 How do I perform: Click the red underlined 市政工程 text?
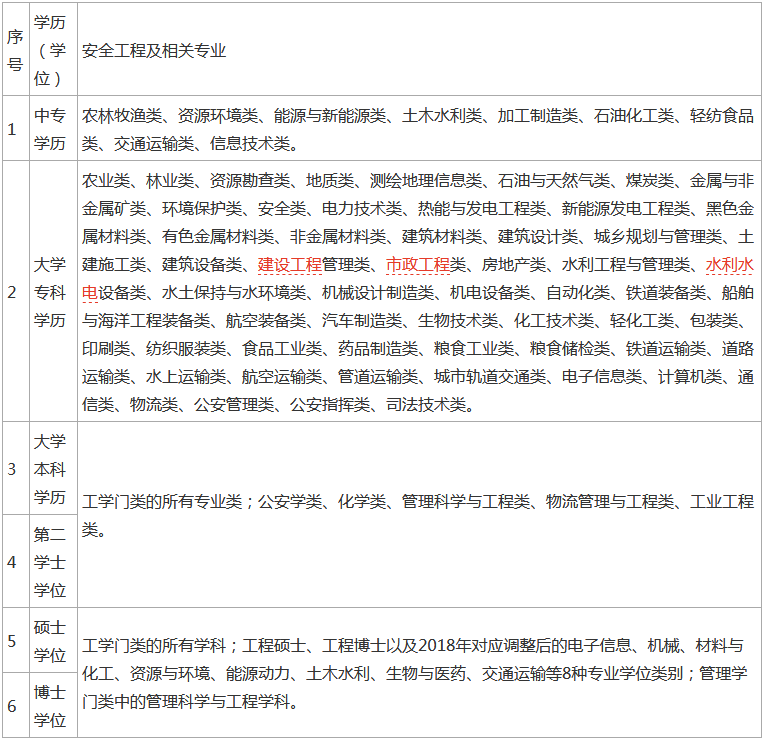click(x=418, y=265)
